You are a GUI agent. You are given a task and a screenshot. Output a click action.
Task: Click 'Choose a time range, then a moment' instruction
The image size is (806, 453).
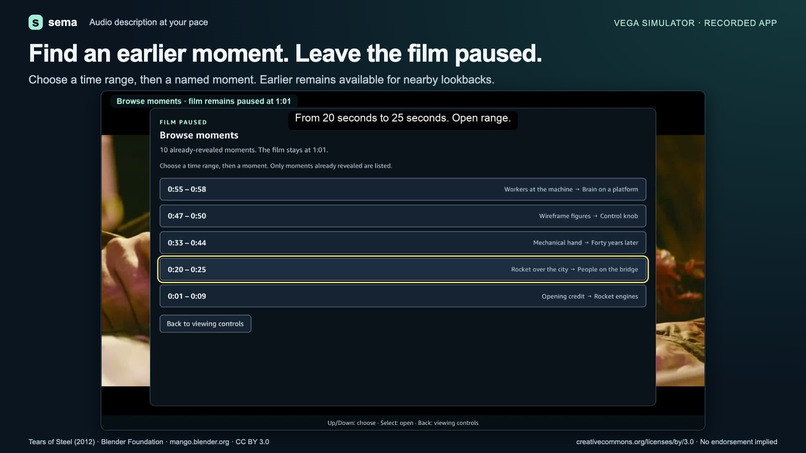point(276,166)
